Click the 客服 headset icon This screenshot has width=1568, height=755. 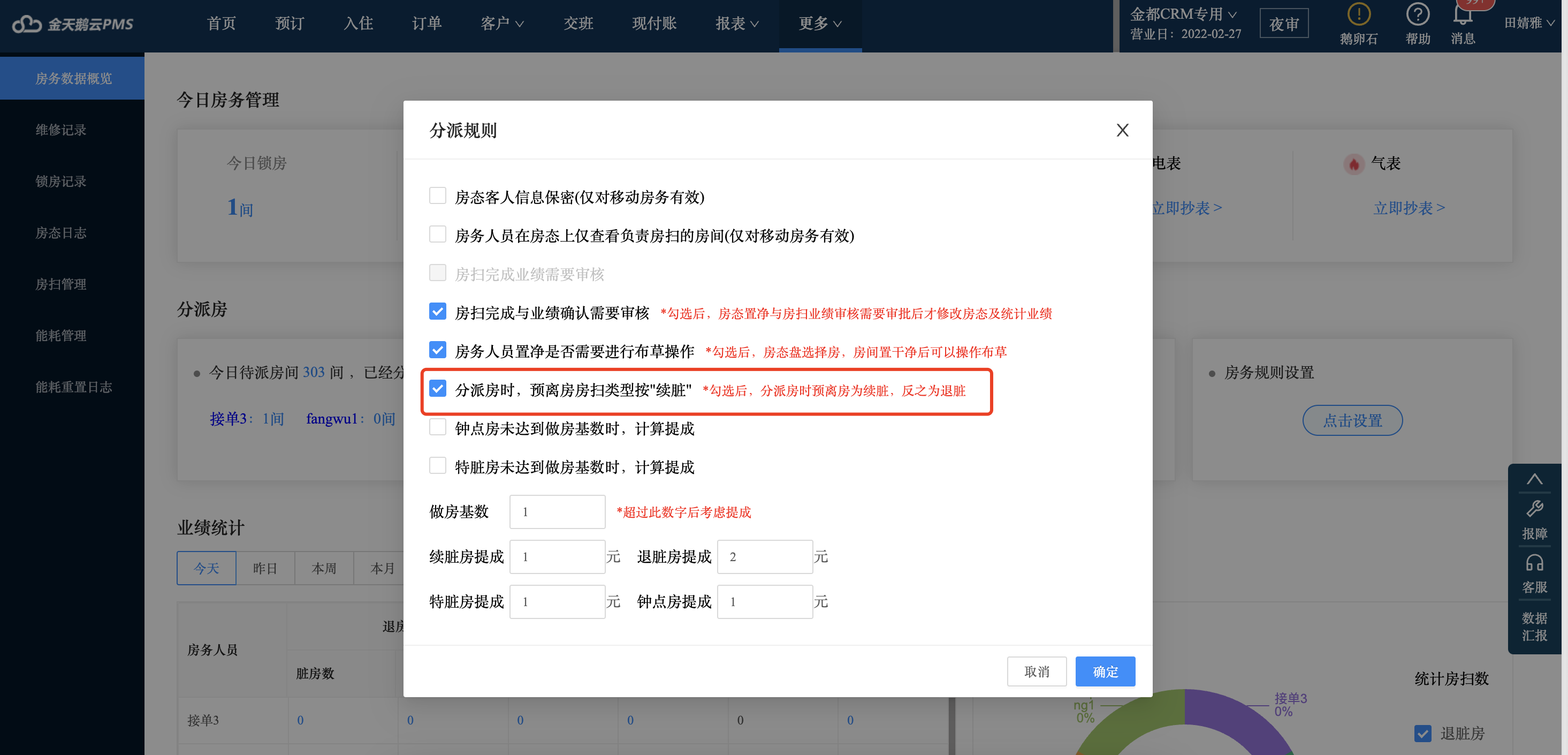tap(1534, 563)
